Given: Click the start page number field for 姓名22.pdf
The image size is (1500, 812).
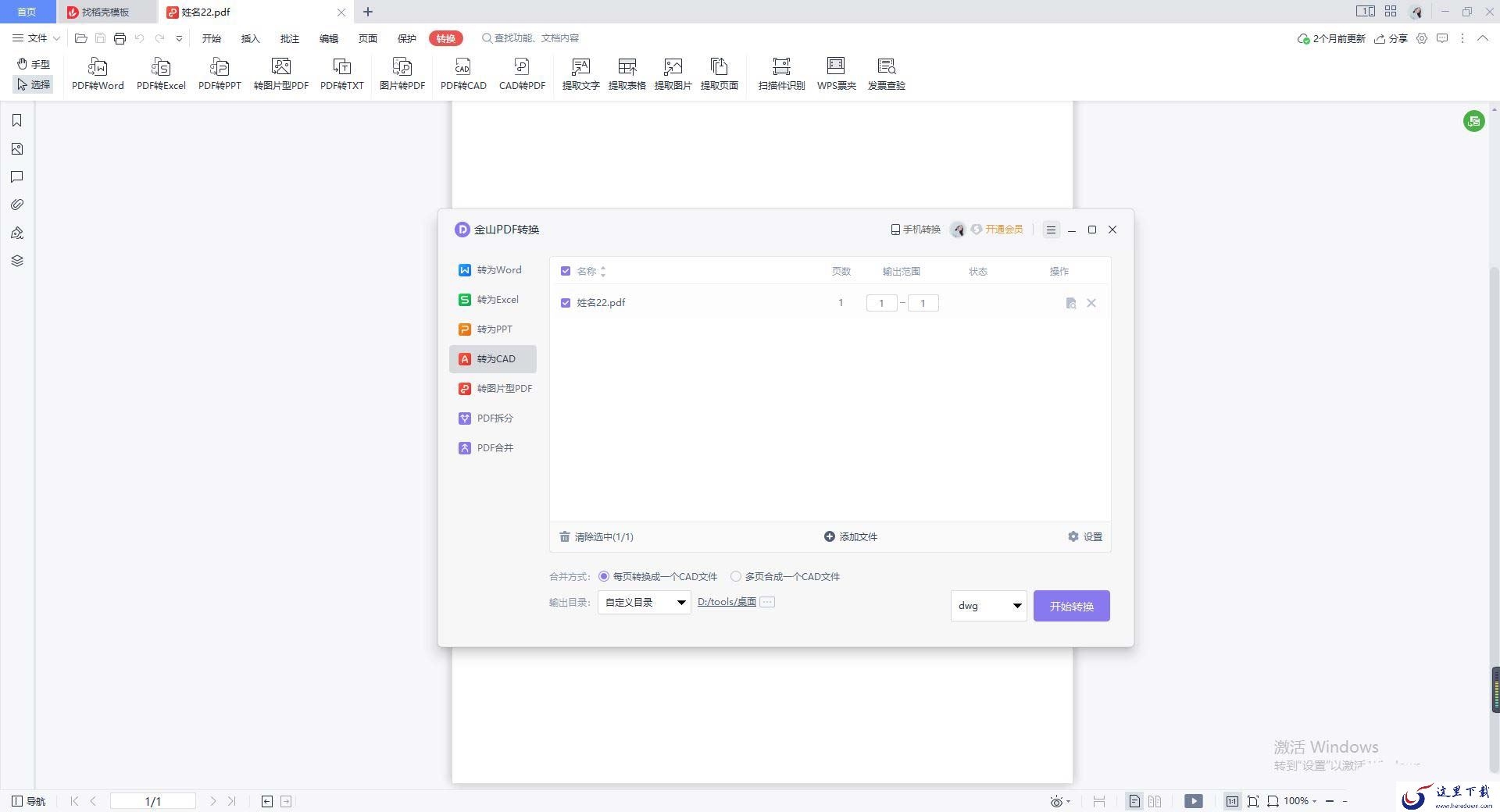Looking at the screenshot, I should (881, 303).
